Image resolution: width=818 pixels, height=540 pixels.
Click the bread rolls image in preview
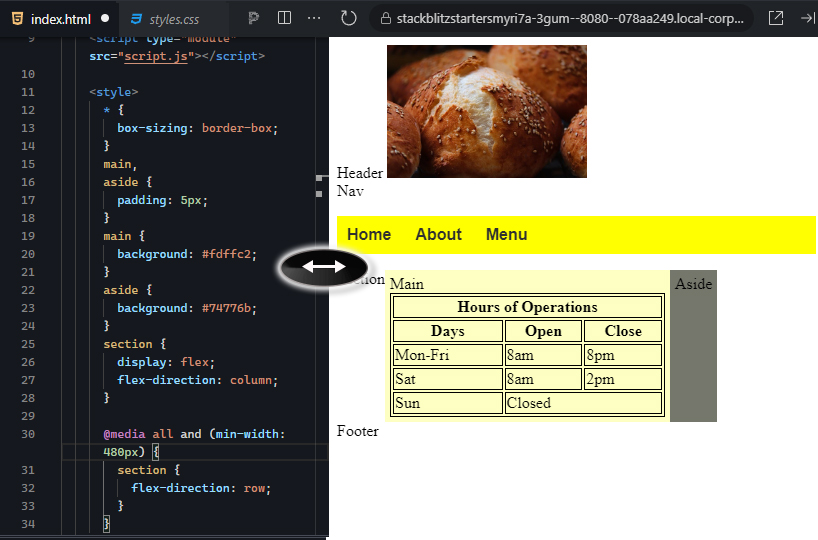tap(487, 111)
